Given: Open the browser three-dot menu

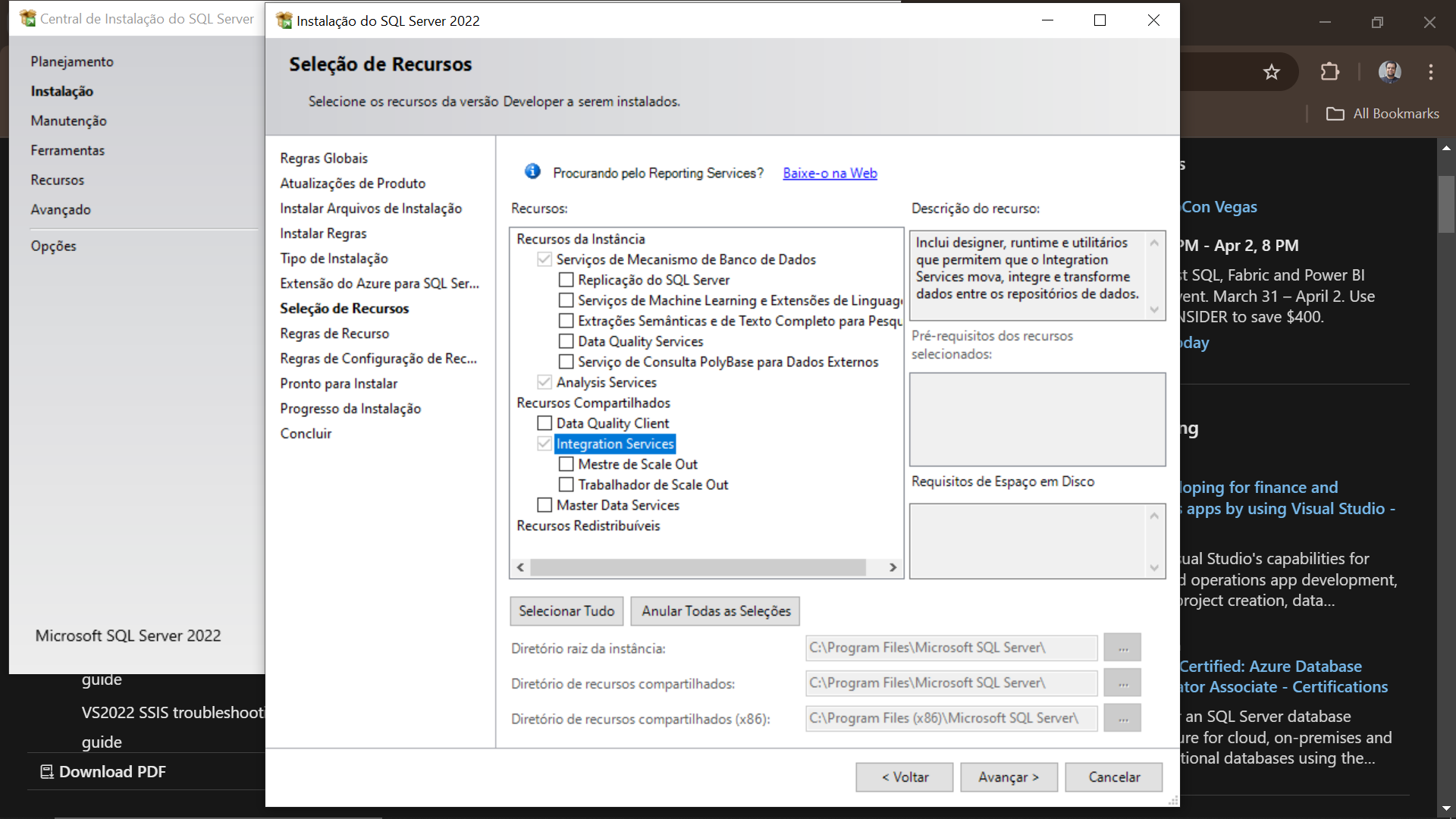Looking at the screenshot, I should (x=1431, y=72).
